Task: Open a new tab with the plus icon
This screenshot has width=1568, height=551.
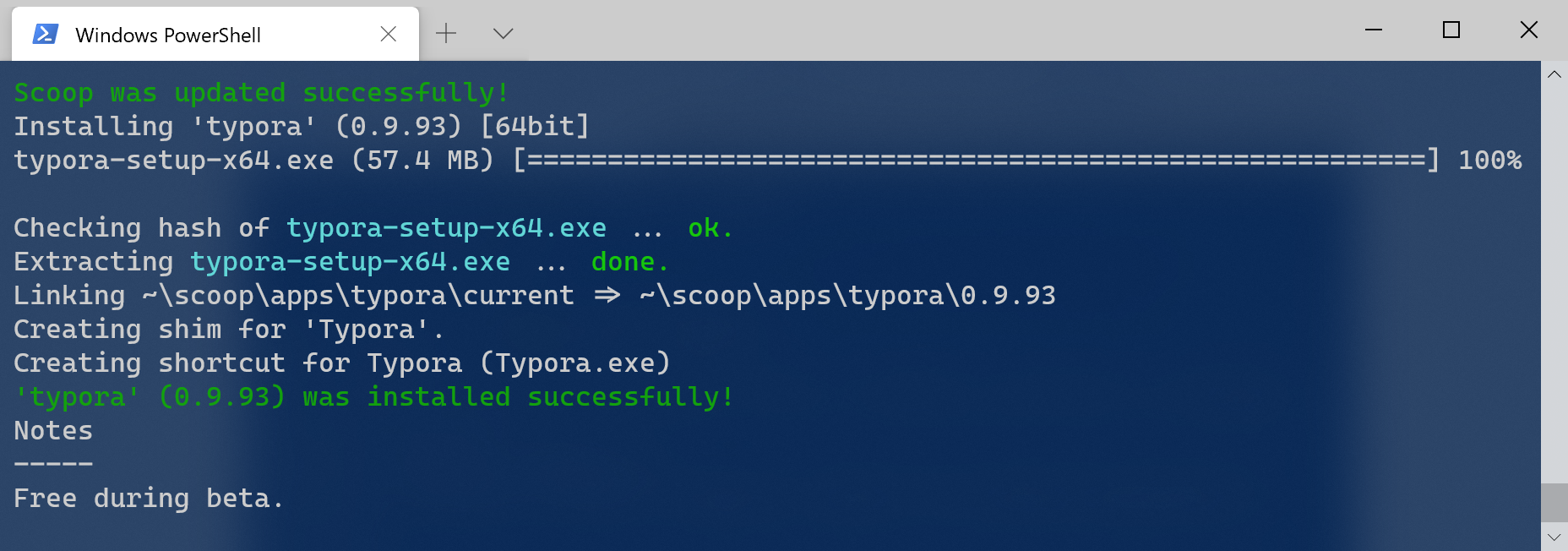Action: pyautogui.click(x=446, y=34)
